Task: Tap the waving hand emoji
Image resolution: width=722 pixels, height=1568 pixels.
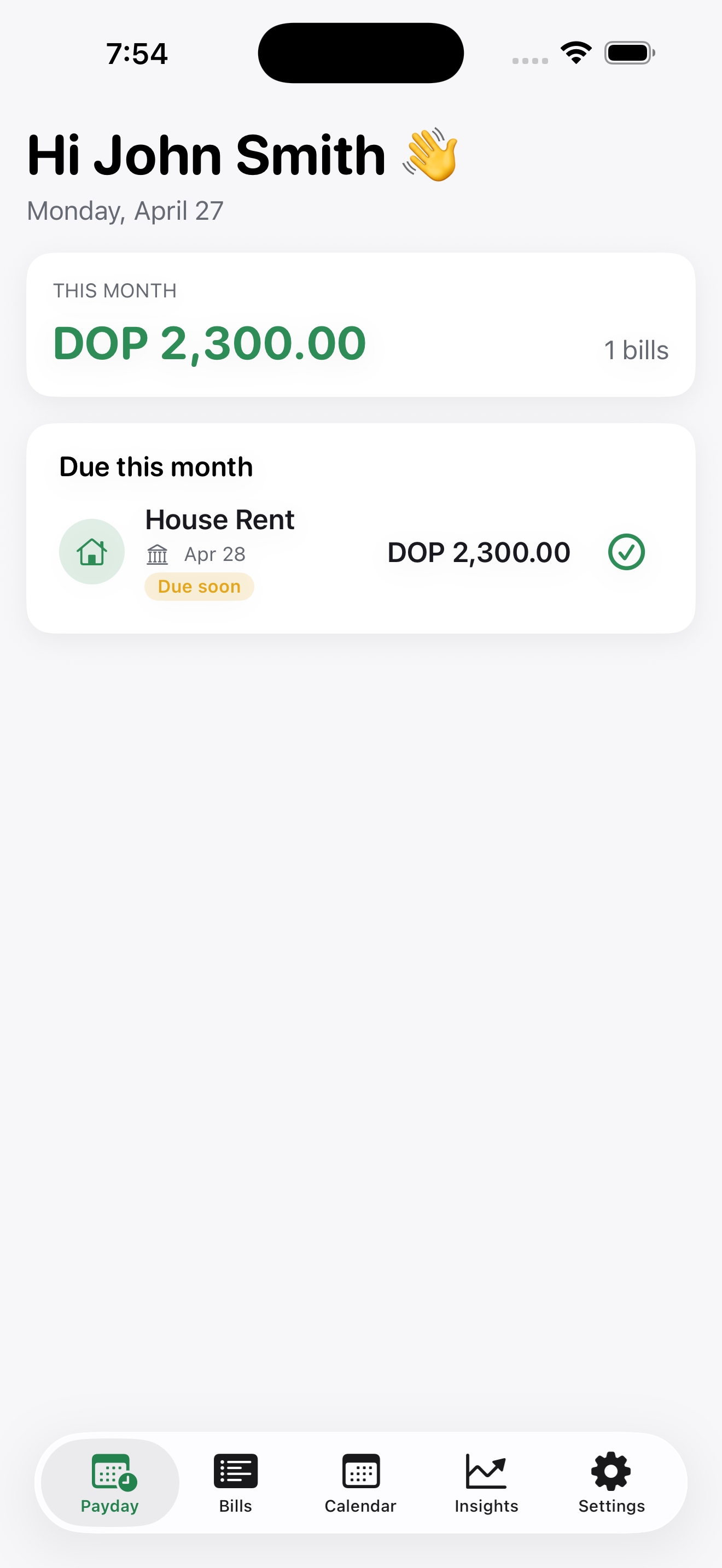Action: click(x=430, y=155)
